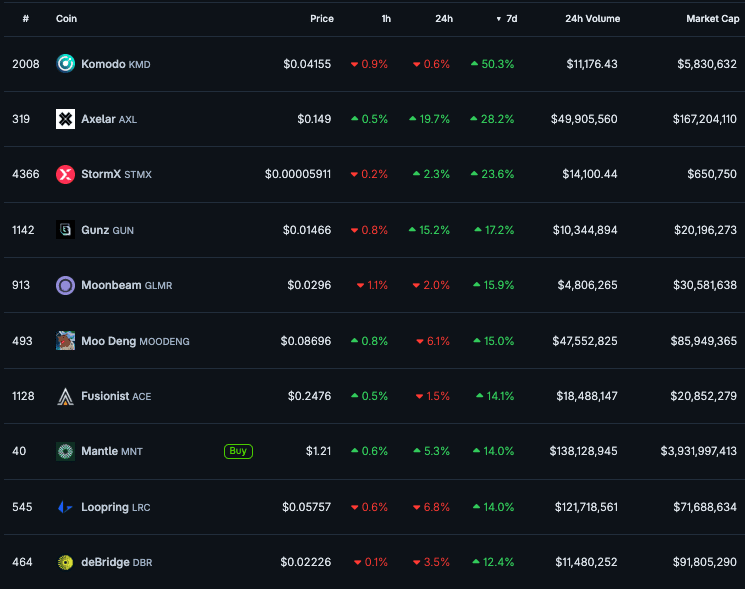Click the Loopring logo icon

point(65,507)
